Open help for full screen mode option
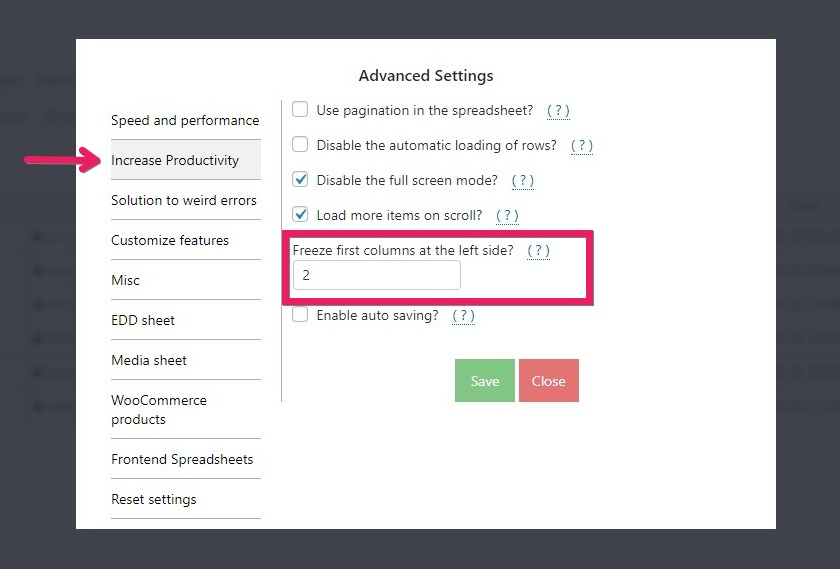 click(x=522, y=181)
